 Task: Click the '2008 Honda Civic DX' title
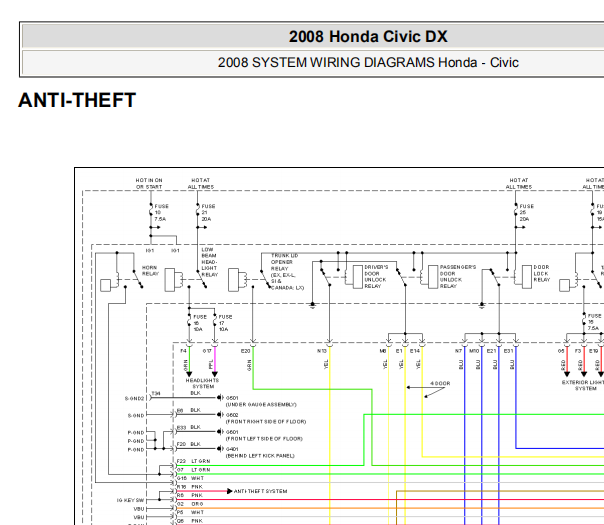tap(368, 37)
